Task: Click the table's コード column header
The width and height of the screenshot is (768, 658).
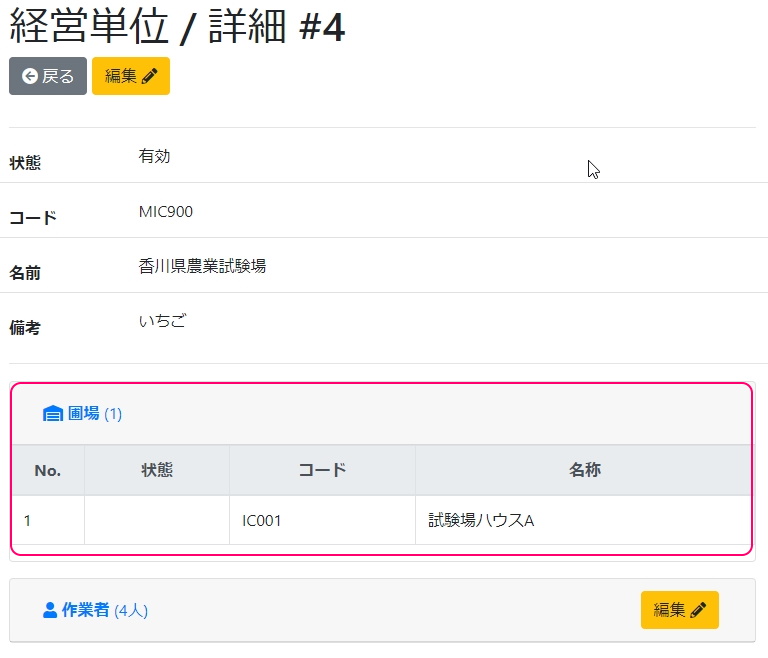Action: 322,470
